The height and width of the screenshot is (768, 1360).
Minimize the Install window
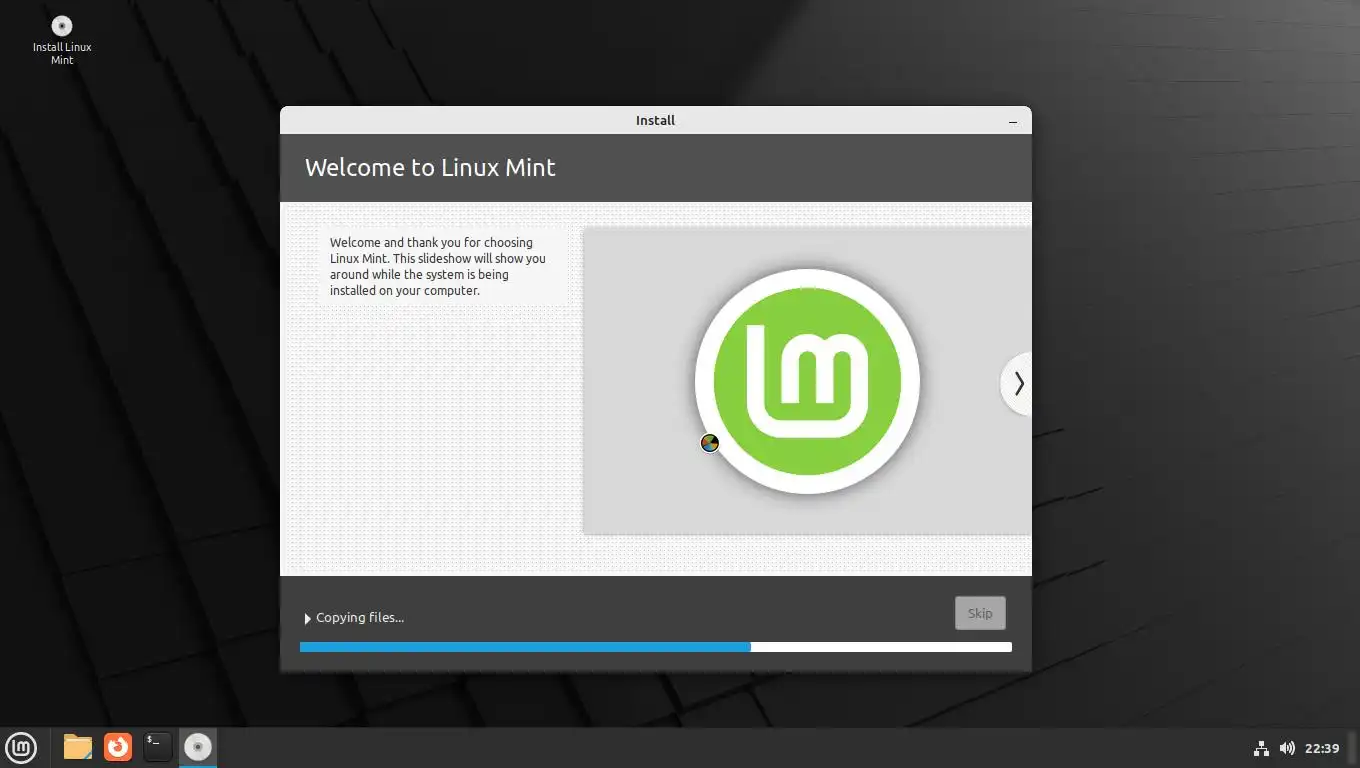pyautogui.click(x=1013, y=121)
